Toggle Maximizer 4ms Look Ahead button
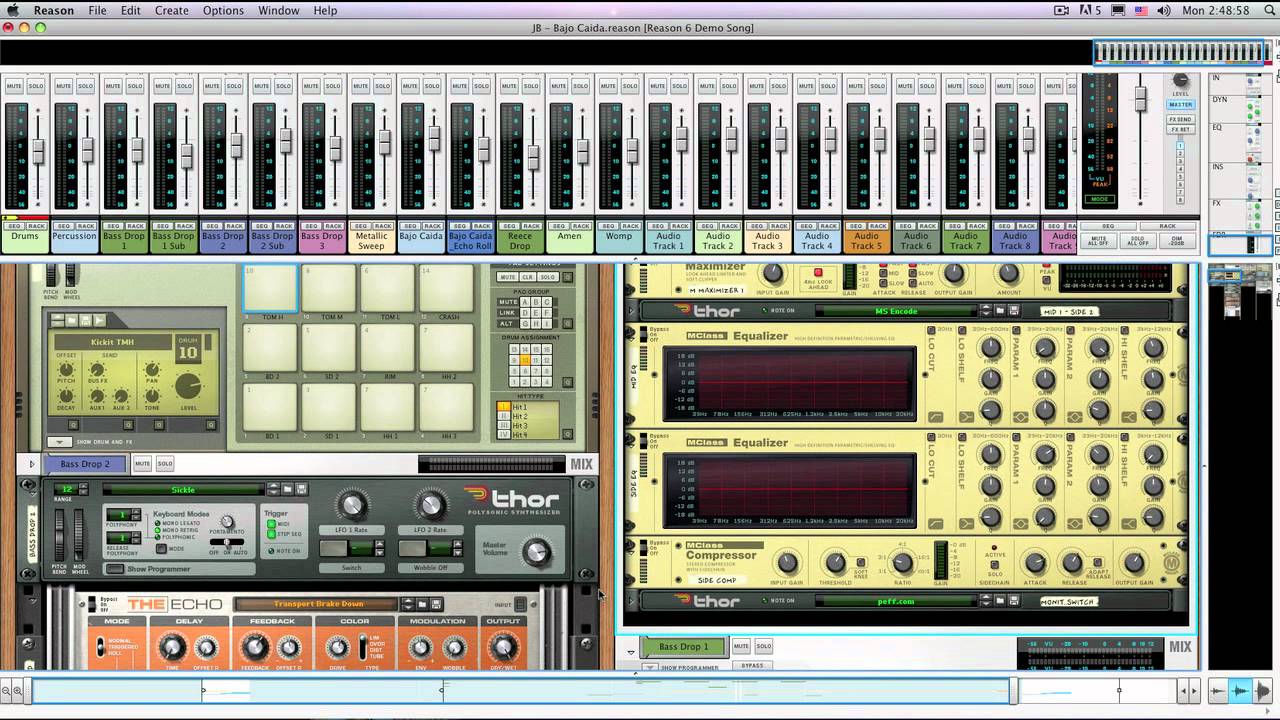The image size is (1280, 720). point(817,273)
